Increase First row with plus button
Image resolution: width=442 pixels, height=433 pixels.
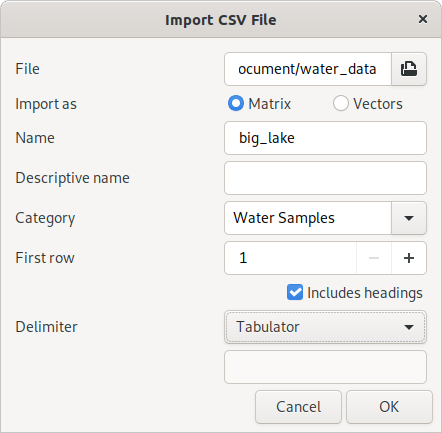[409, 258]
